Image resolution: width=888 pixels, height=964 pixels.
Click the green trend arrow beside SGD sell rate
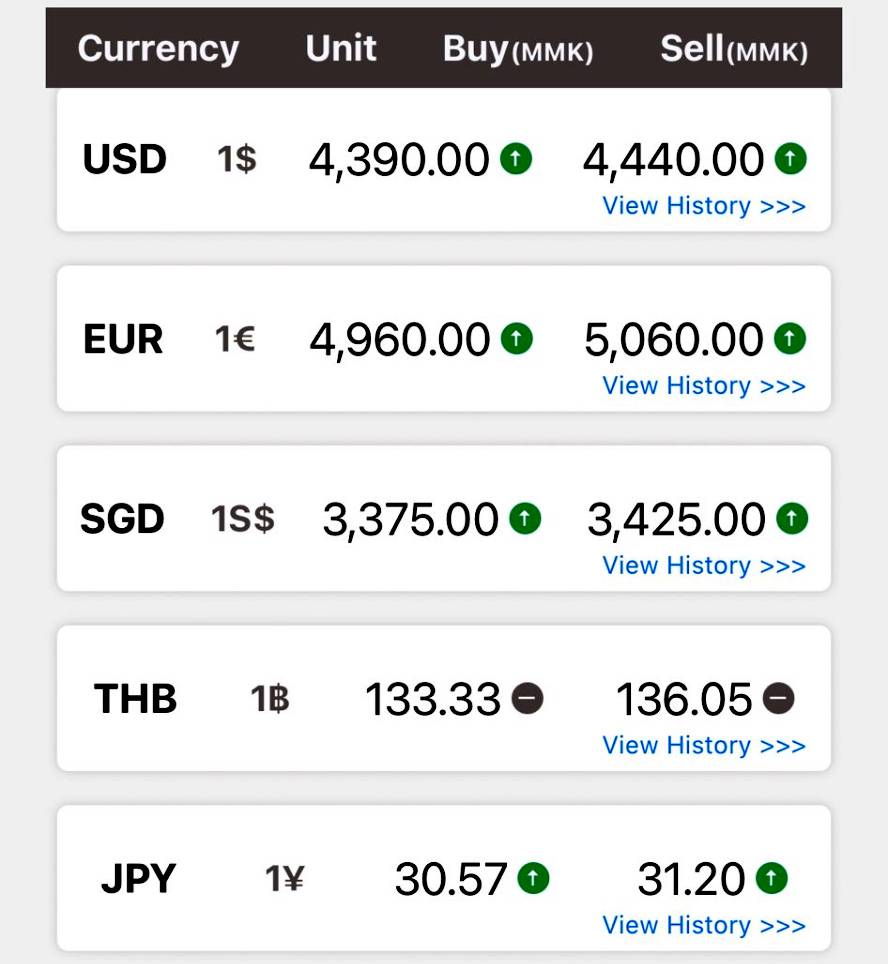point(790,518)
